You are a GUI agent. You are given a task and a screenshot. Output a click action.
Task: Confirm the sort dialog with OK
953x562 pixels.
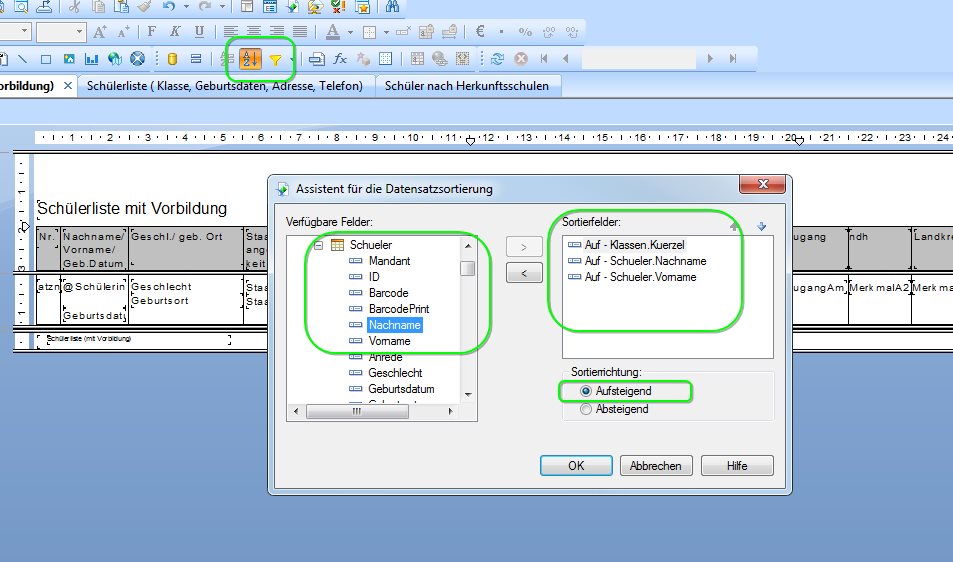click(576, 465)
